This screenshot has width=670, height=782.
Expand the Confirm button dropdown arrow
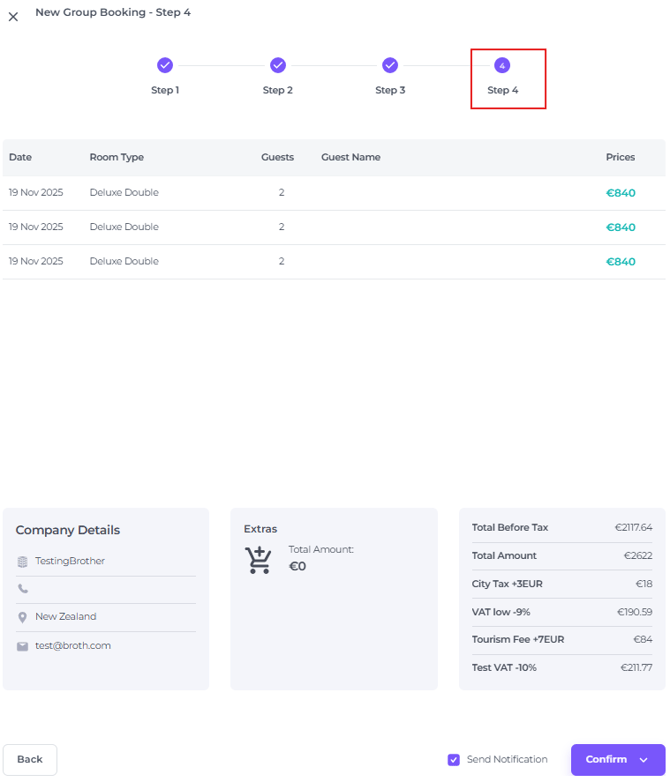click(644, 760)
